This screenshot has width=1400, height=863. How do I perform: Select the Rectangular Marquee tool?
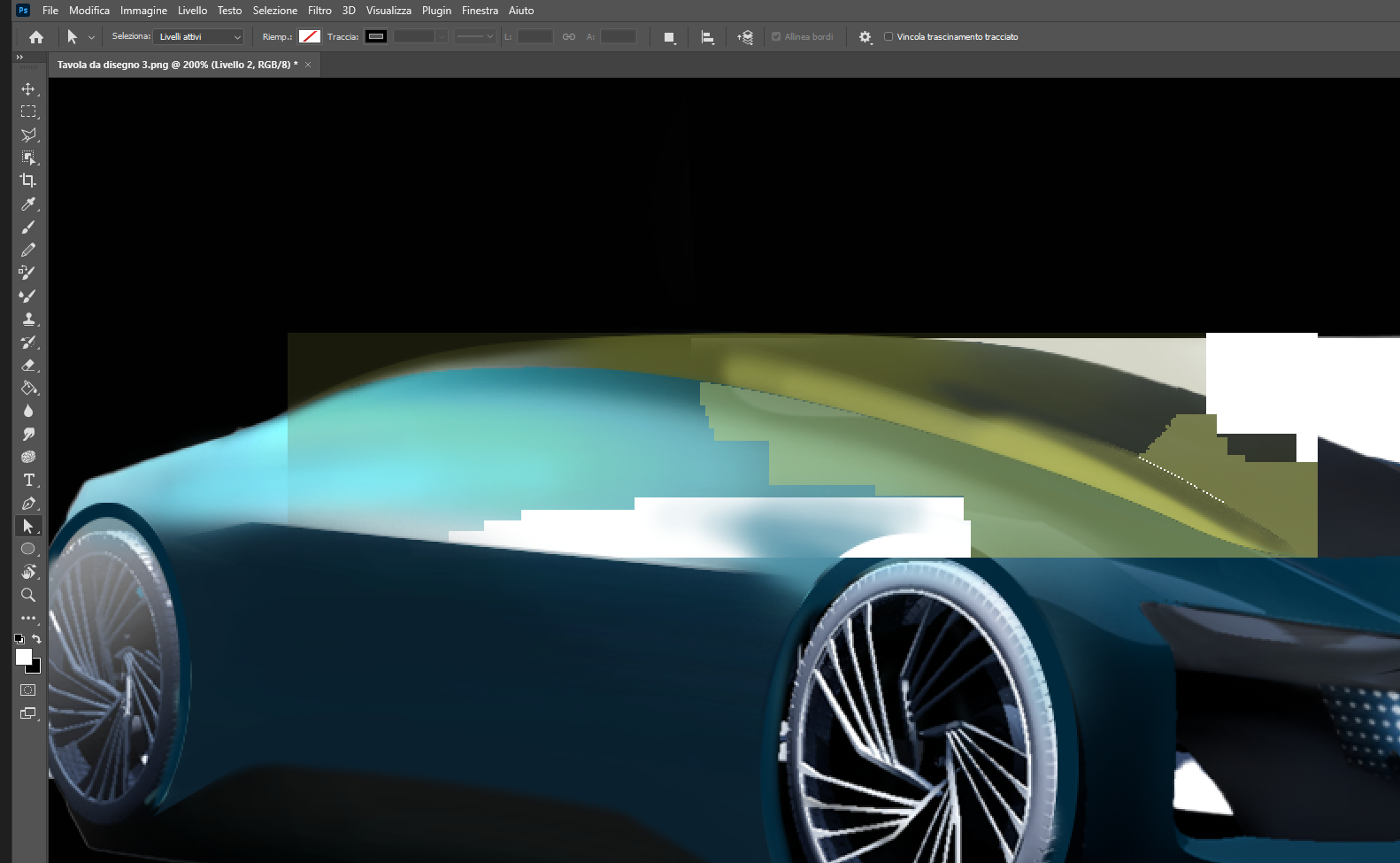pos(28,112)
